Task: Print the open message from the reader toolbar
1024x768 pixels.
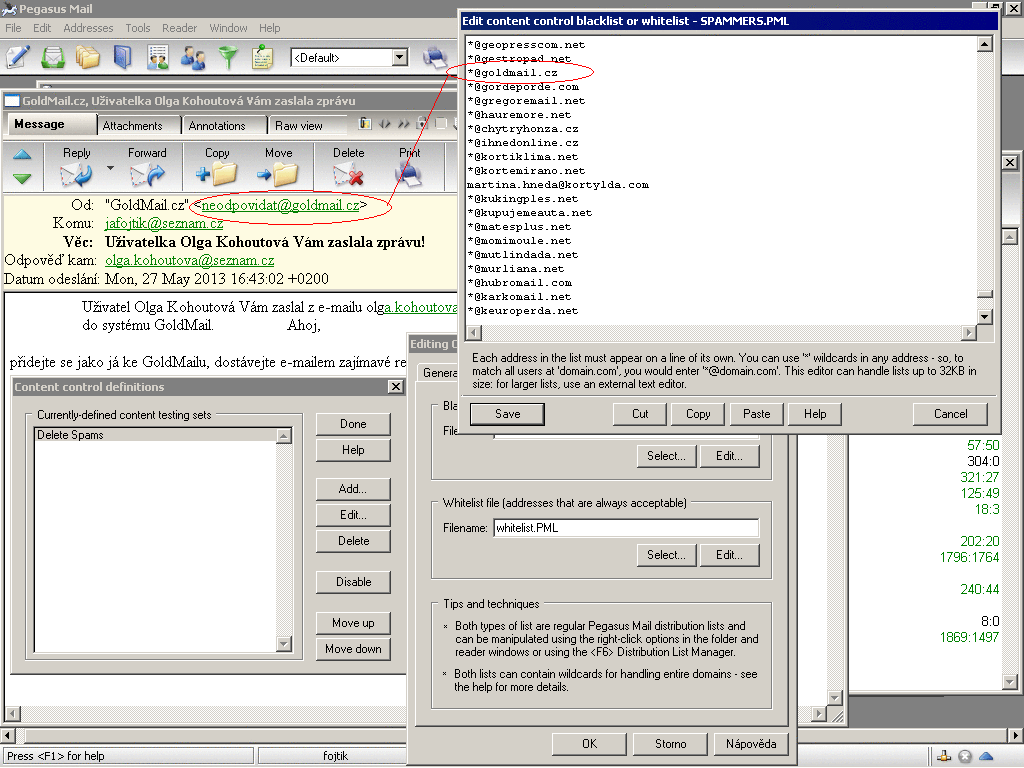Action: click(409, 167)
